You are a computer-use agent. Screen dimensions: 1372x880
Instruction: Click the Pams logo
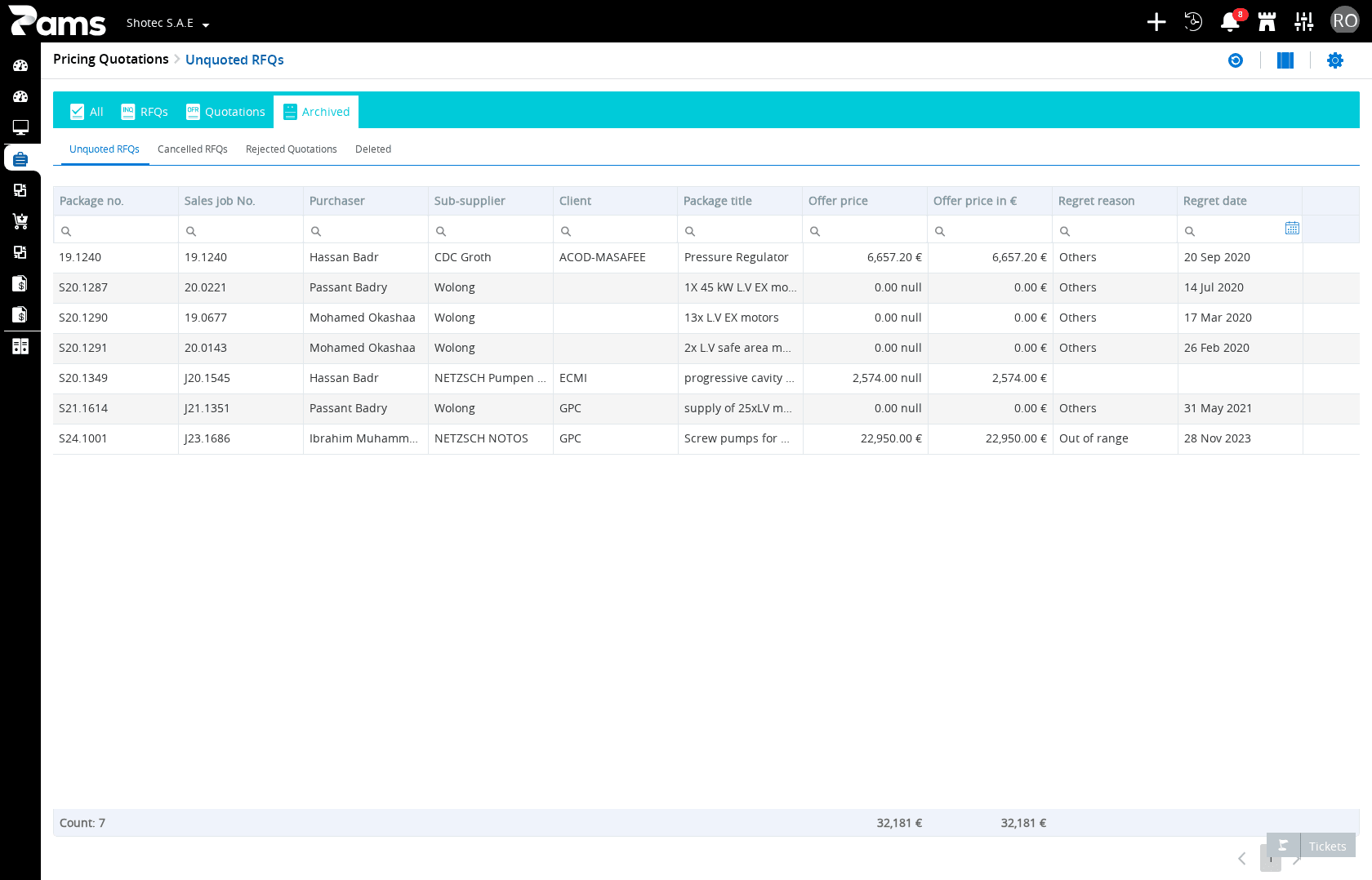click(x=57, y=21)
